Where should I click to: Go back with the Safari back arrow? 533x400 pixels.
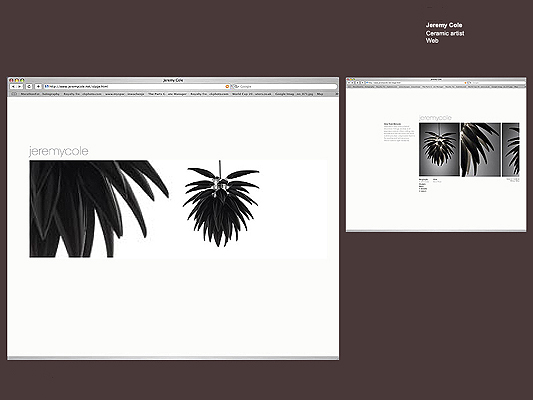click(14, 87)
